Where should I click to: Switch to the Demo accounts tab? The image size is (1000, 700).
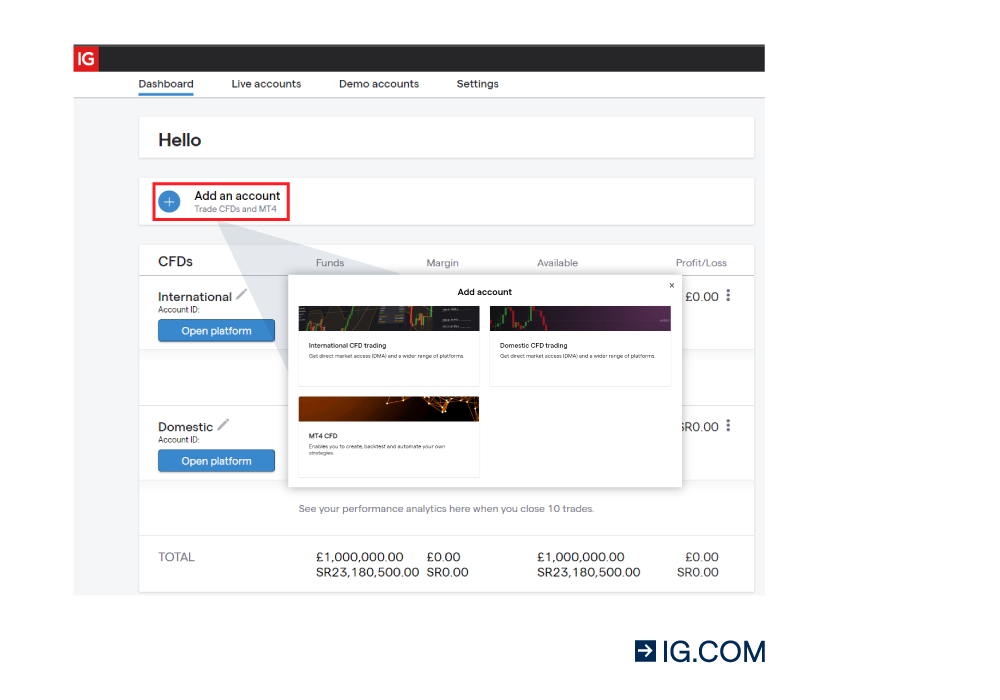[379, 84]
